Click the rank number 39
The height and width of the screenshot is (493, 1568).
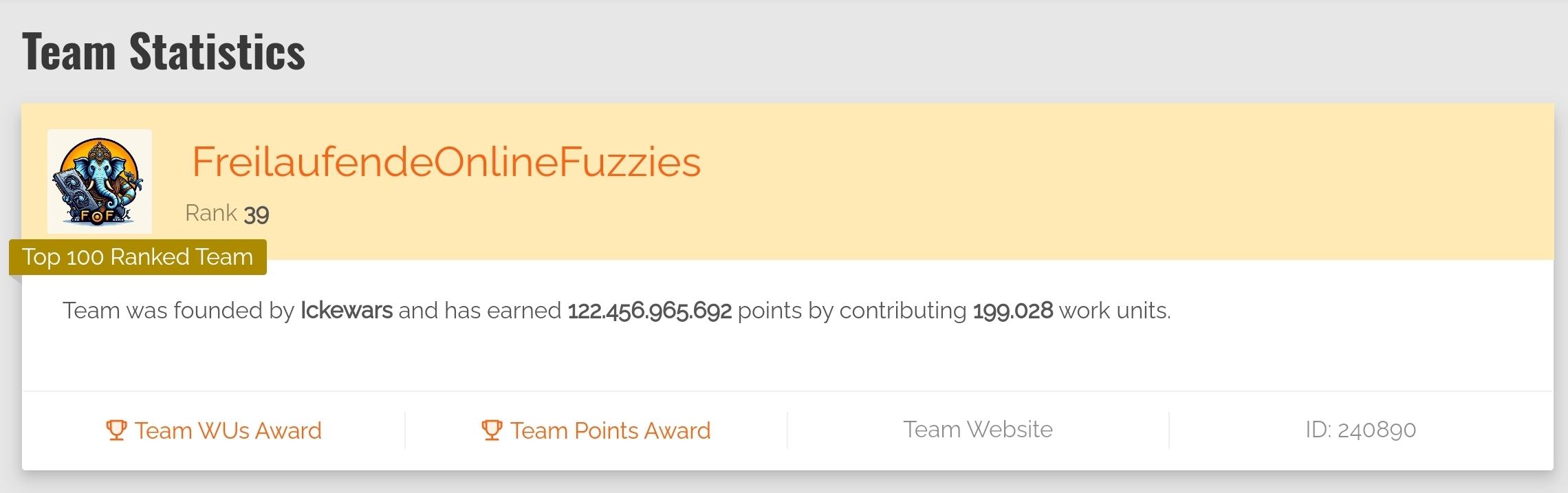[257, 214]
